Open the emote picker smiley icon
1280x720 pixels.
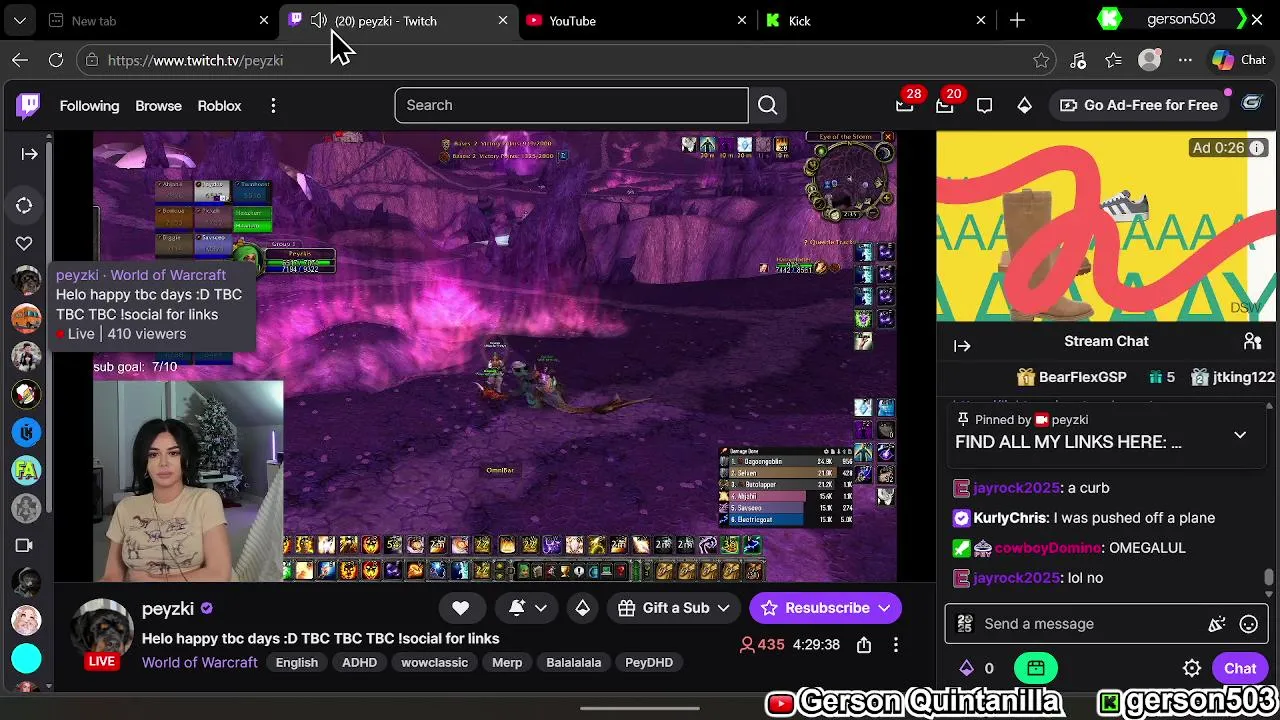1248,624
